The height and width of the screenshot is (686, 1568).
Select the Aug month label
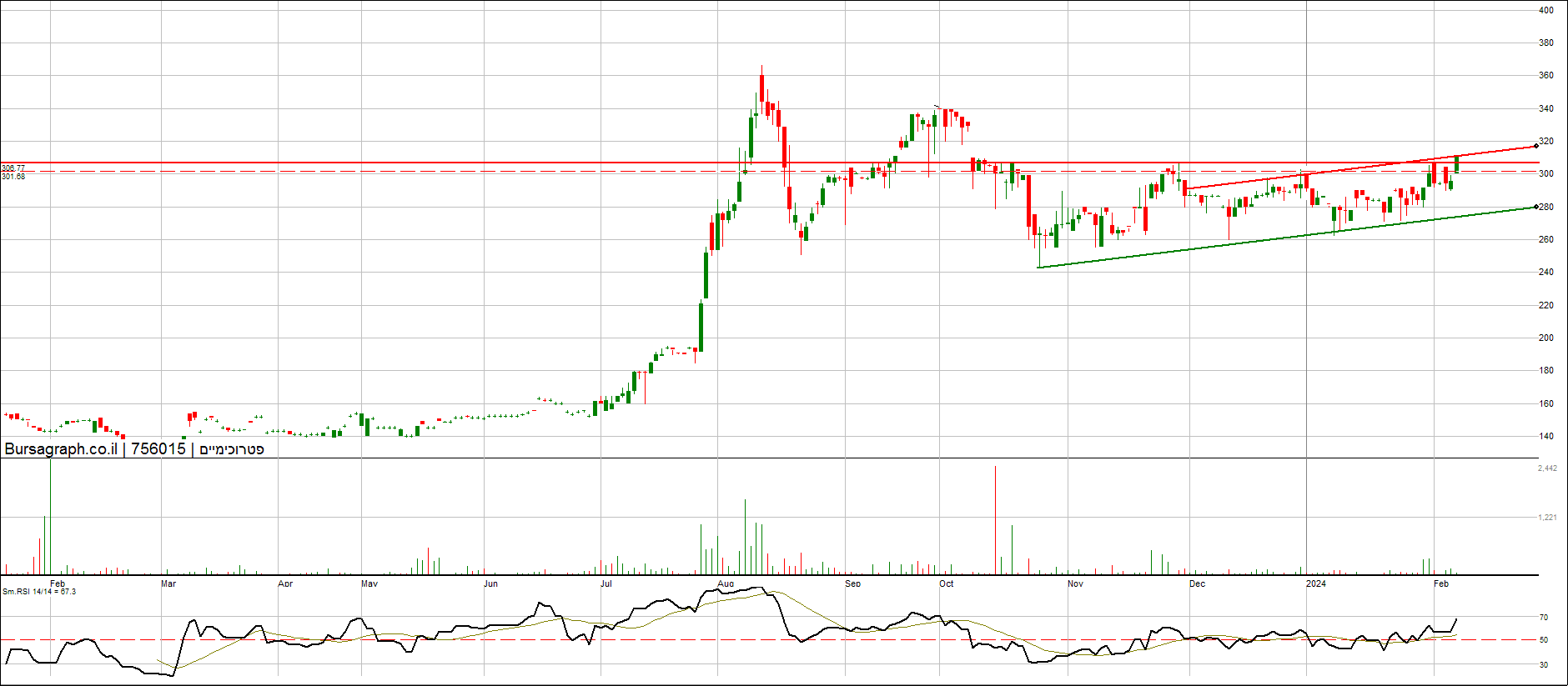pyautogui.click(x=726, y=583)
